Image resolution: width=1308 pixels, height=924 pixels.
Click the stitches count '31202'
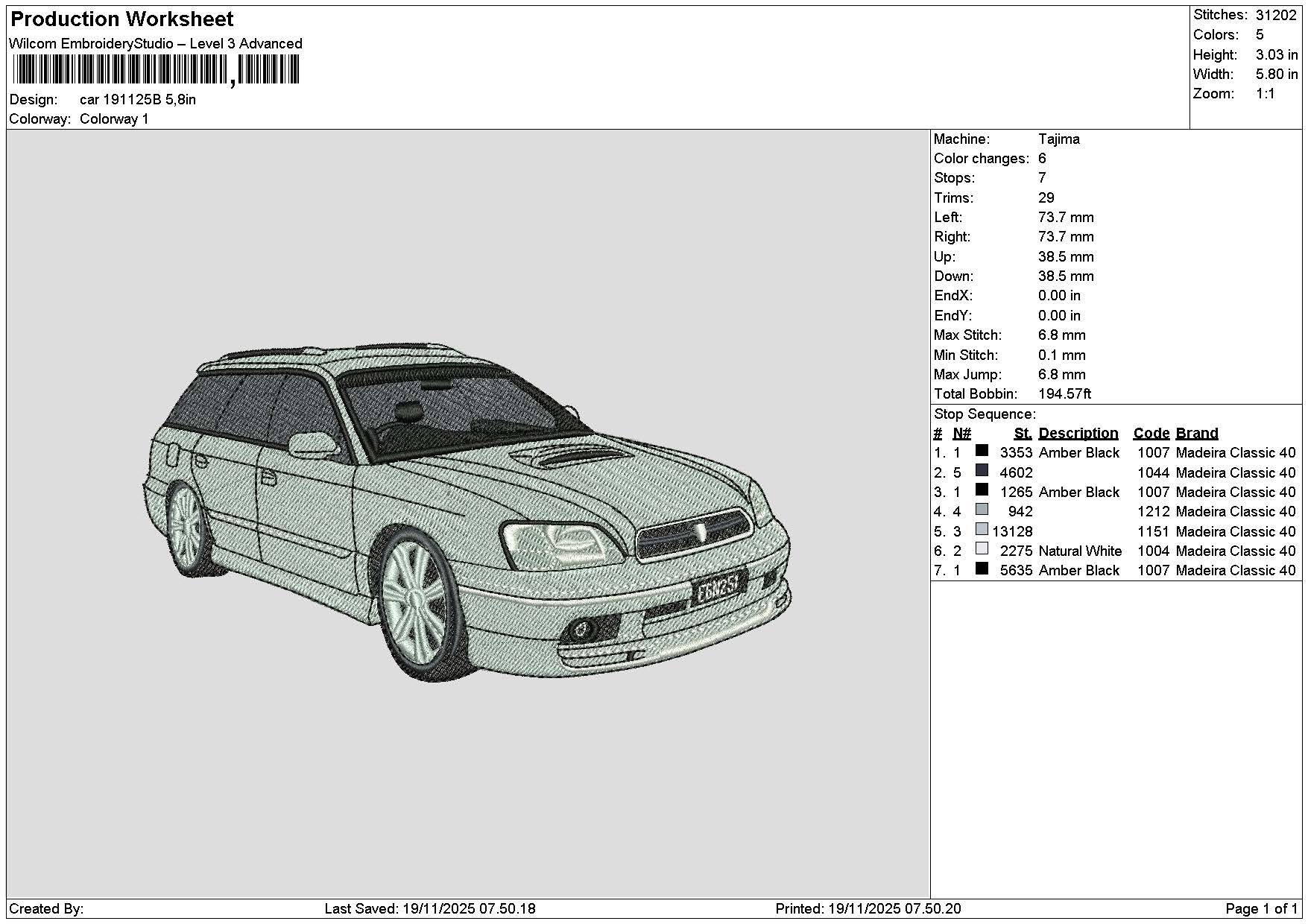pyautogui.click(x=1276, y=15)
